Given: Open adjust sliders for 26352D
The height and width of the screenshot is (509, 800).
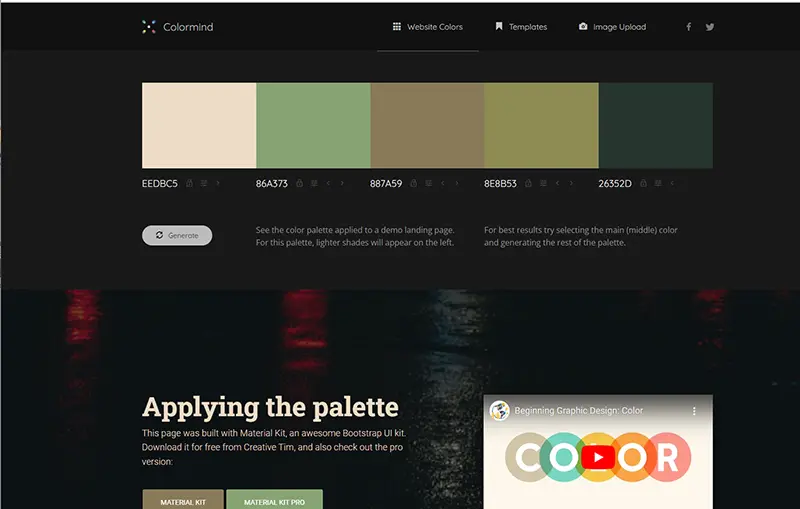Looking at the screenshot, I should [x=658, y=183].
